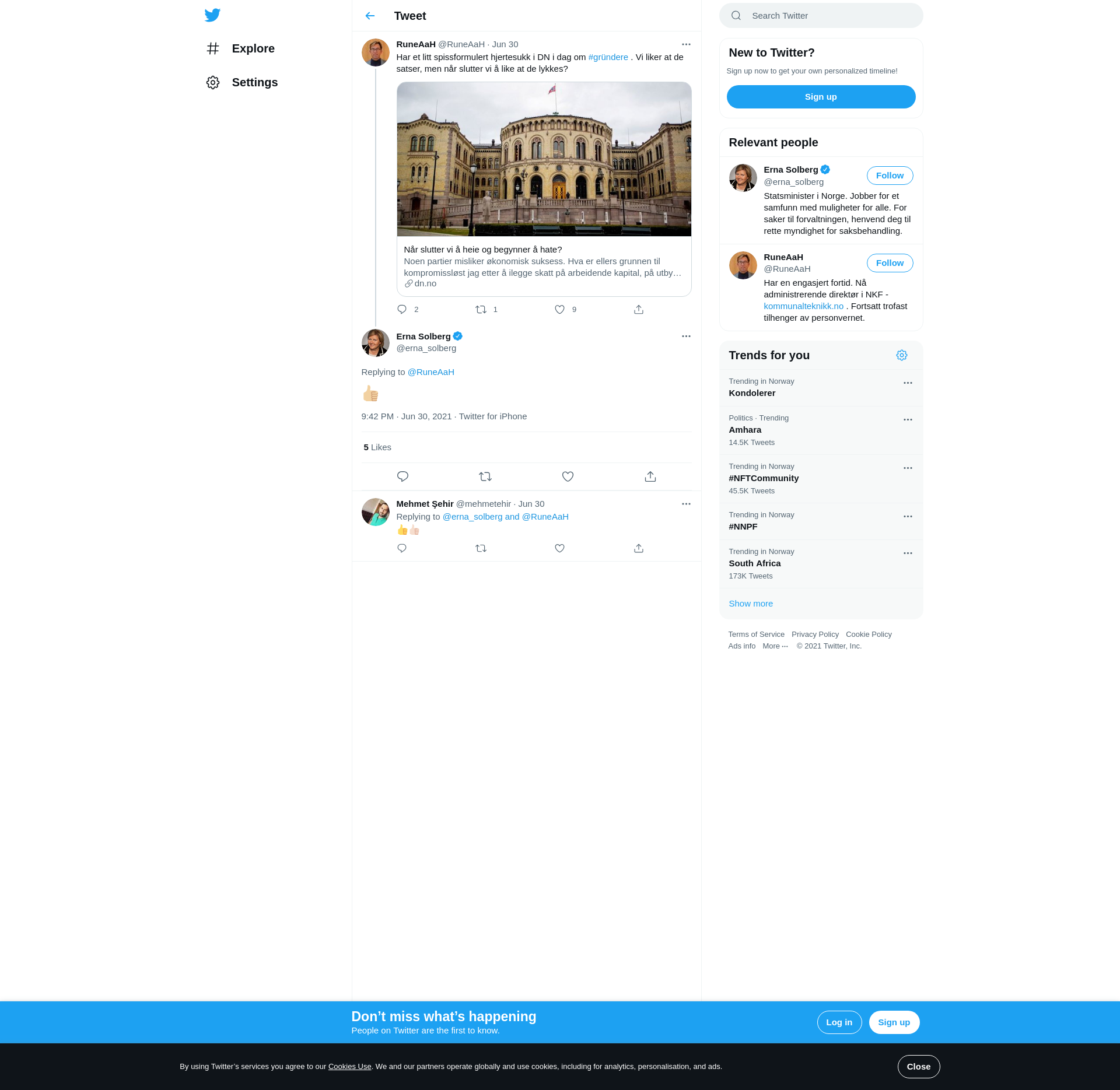Open Erna Solberg's avatar in Relevant people

[743, 178]
